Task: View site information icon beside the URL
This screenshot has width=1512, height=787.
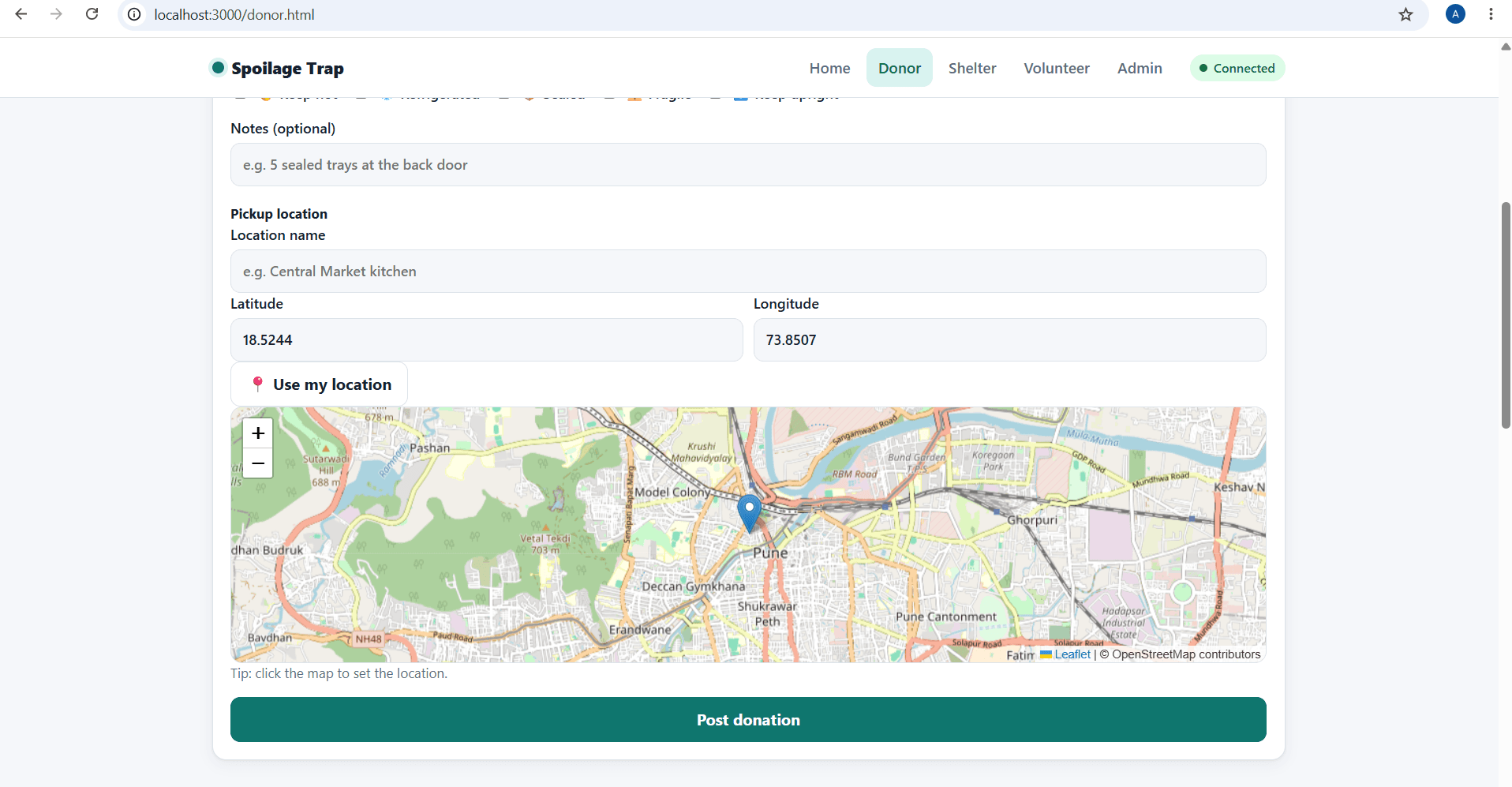Action: (x=135, y=14)
